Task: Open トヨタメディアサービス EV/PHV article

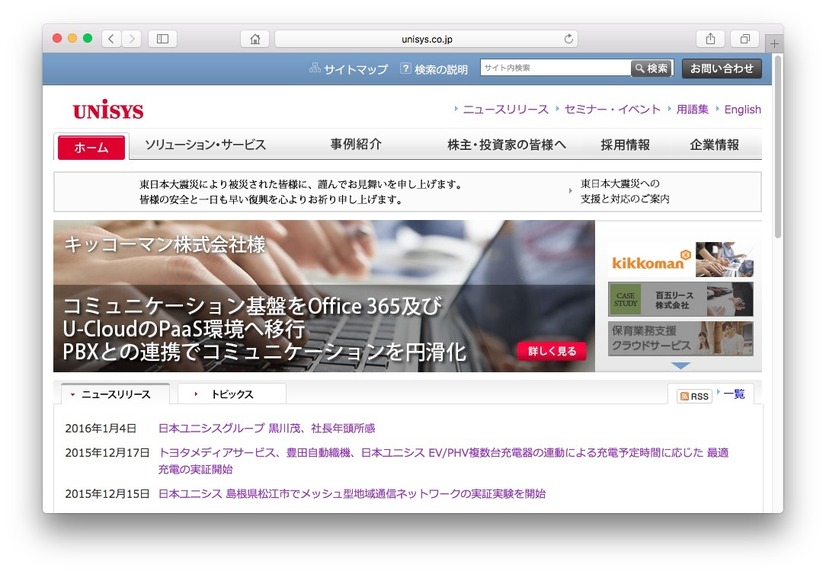Action: 443,461
